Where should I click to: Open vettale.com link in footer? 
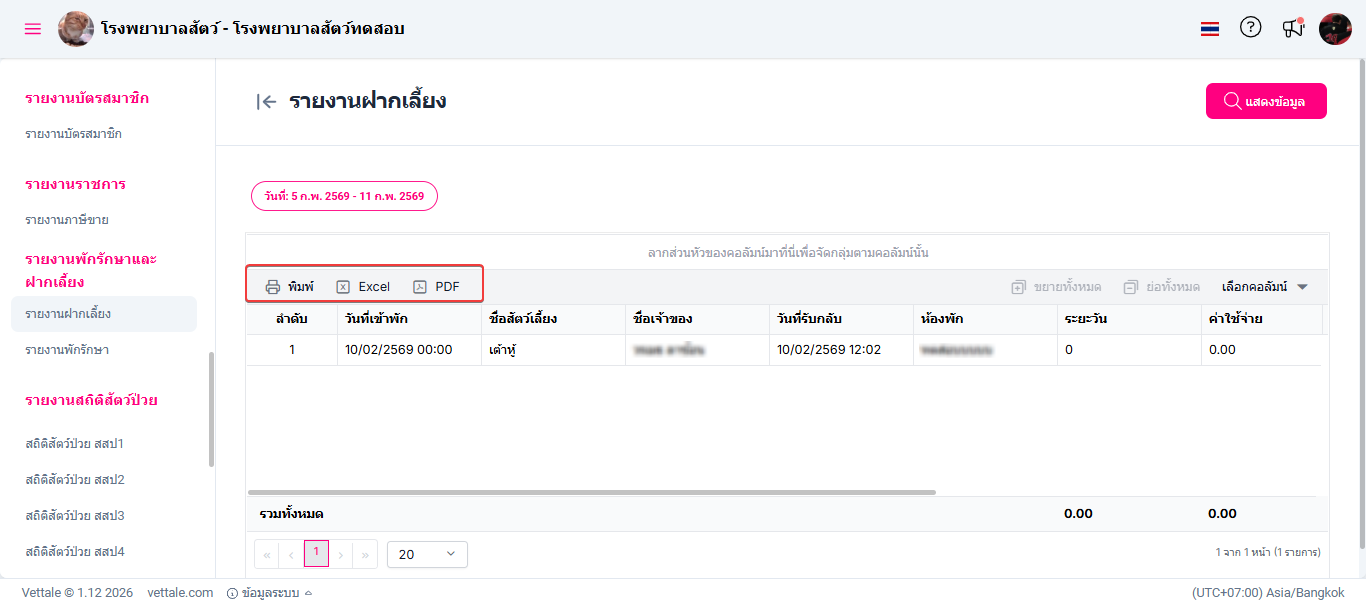point(180,593)
